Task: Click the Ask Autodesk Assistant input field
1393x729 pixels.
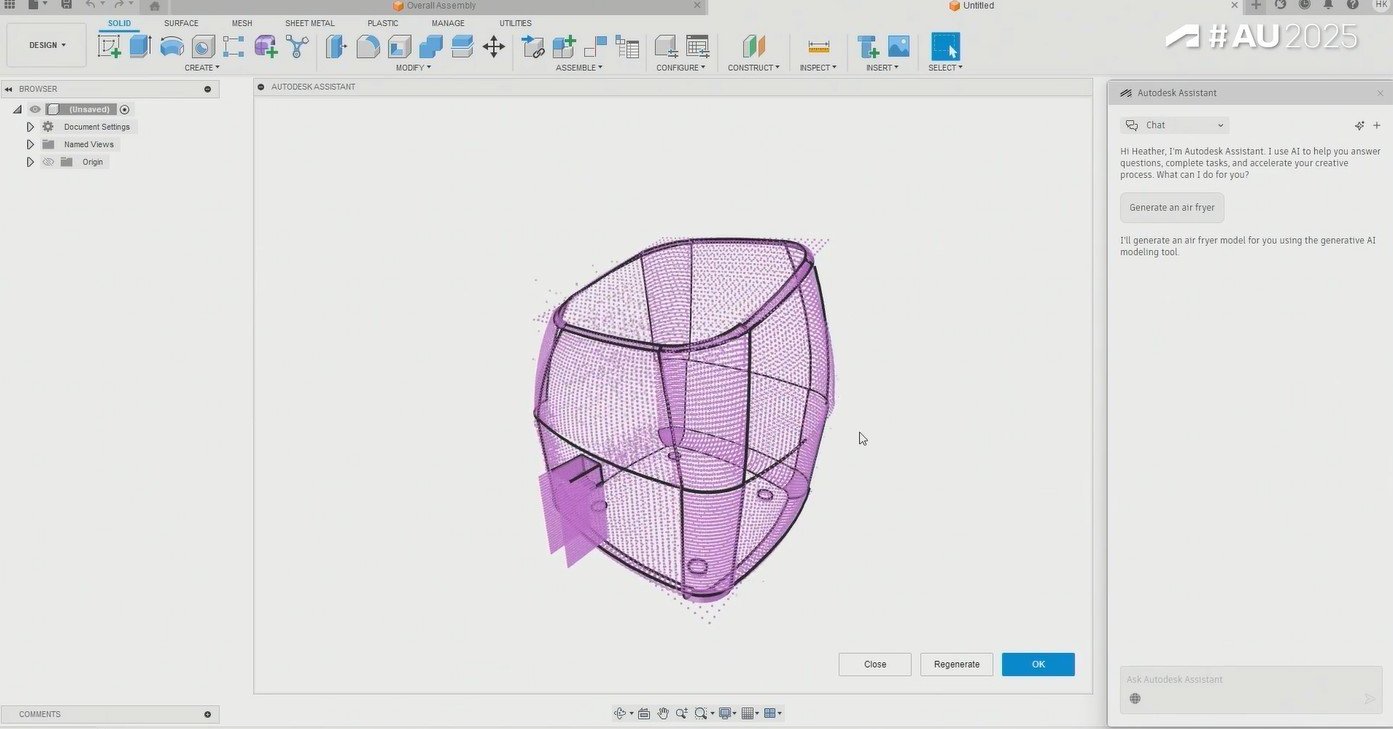Action: [1240, 680]
